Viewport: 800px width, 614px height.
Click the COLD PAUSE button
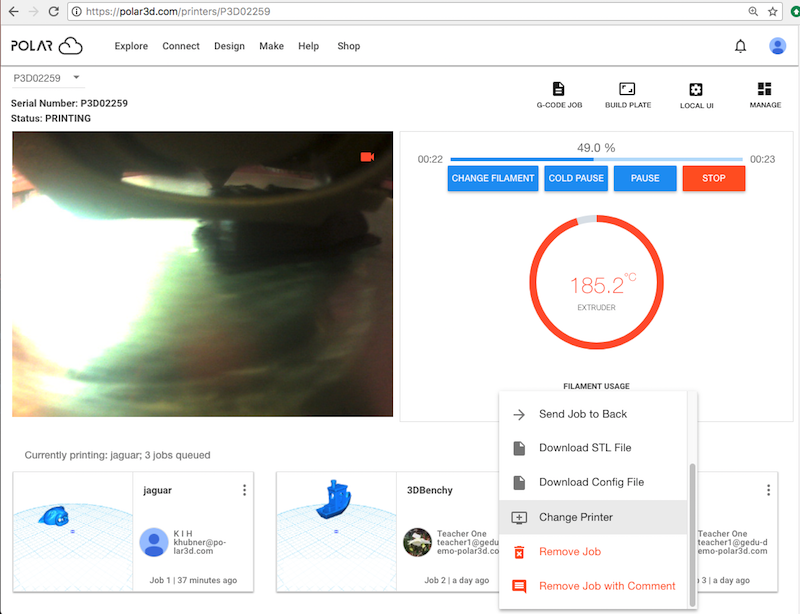(576, 178)
